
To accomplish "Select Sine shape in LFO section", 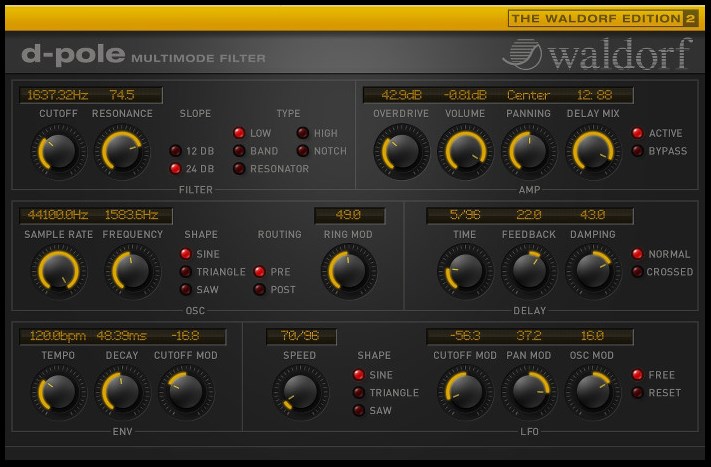I will tap(359, 375).
